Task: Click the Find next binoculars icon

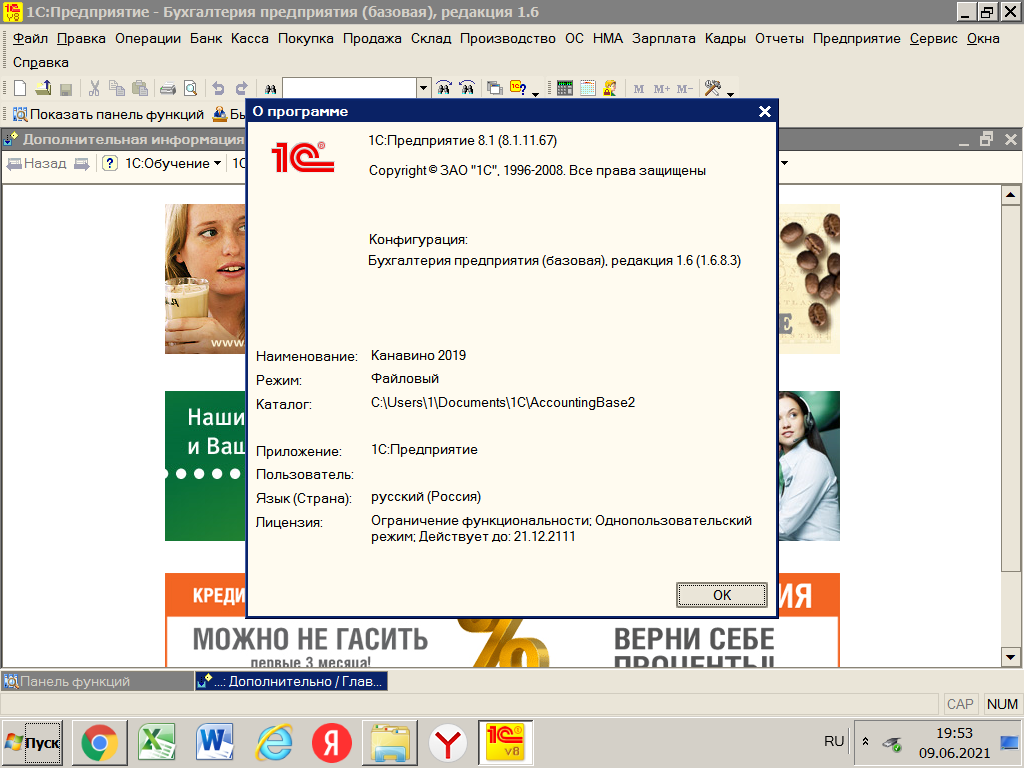Action: [444, 88]
